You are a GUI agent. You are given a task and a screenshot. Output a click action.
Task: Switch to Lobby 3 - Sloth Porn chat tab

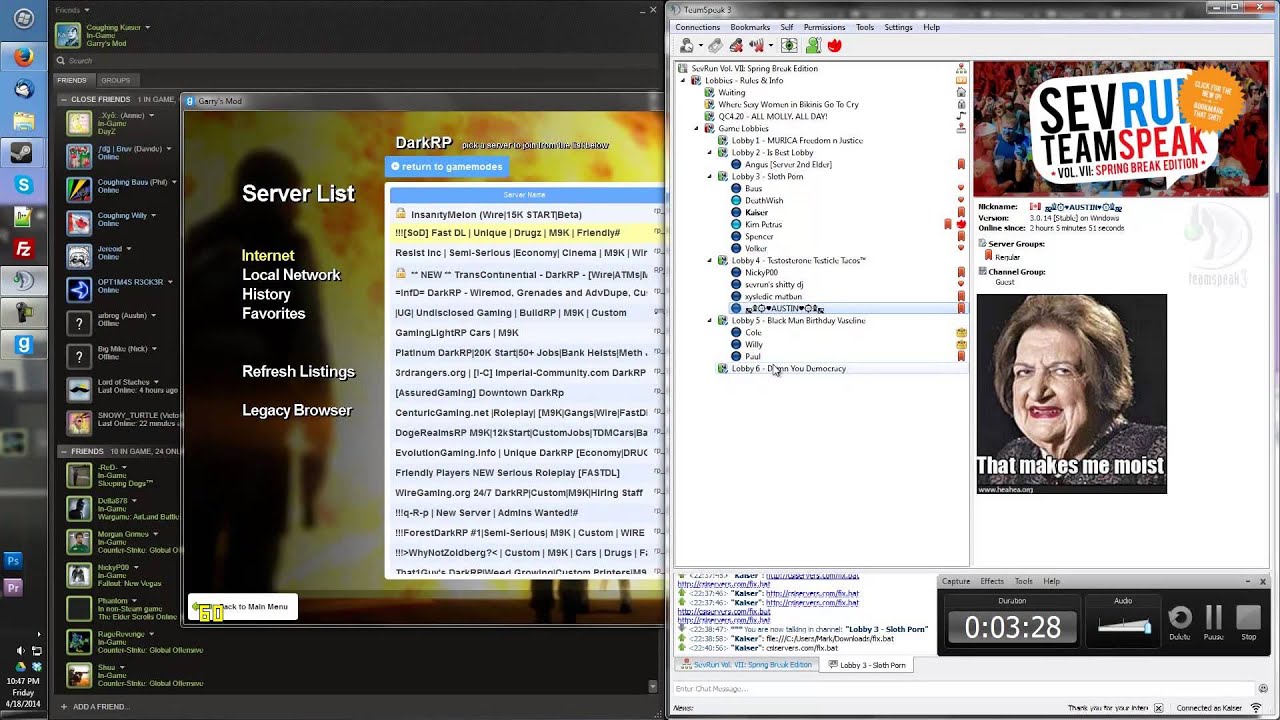click(x=867, y=665)
